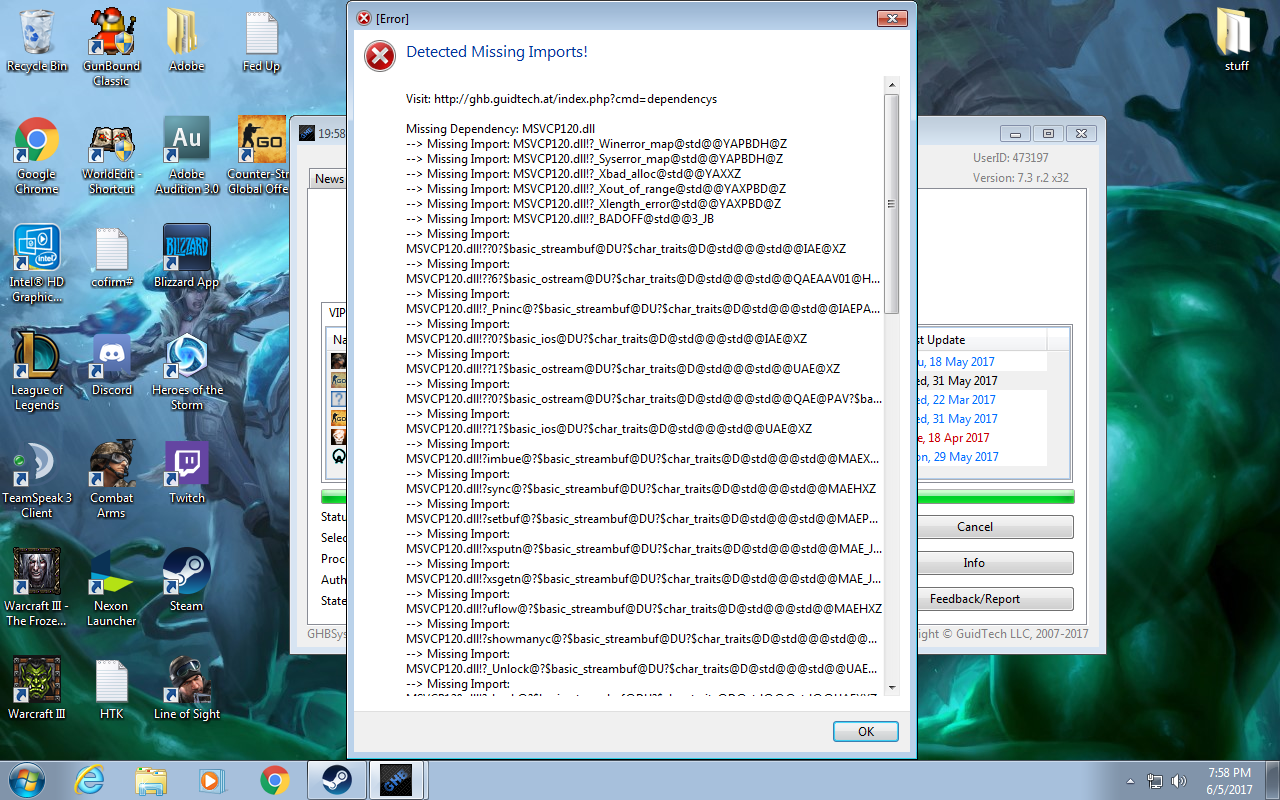Open the stuff folder on the desktop
This screenshot has width=1280, height=800.
click(1237, 42)
